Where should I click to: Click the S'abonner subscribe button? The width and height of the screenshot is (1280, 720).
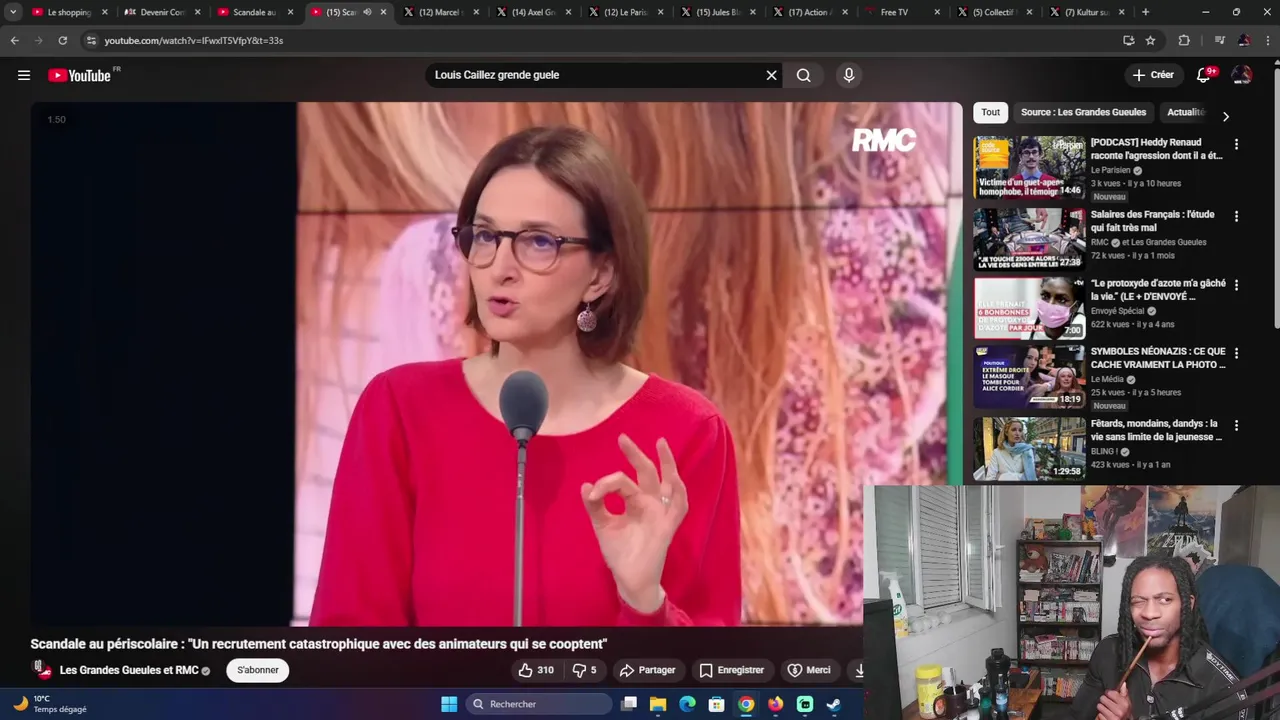pos(258,670)
